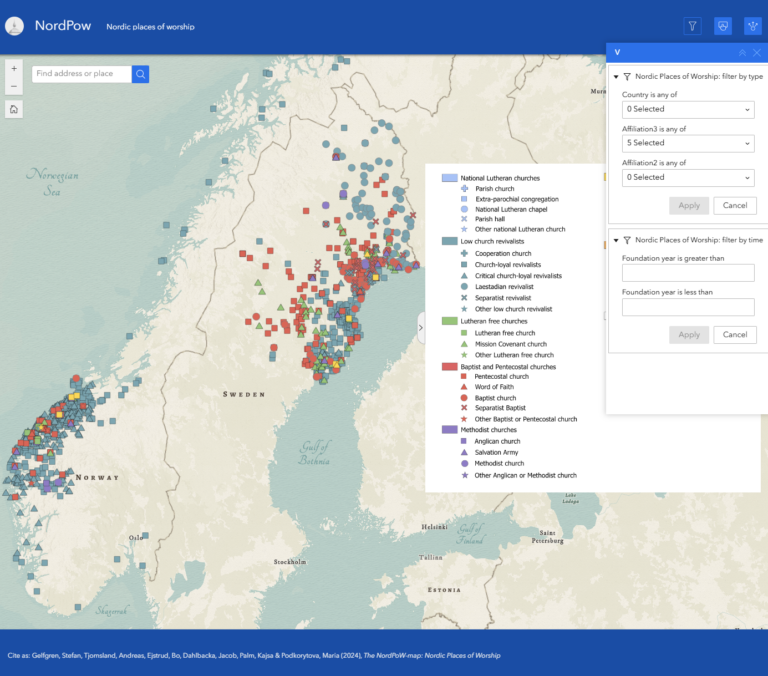
Task: Click the NordPow round logo
Action: 14,26
